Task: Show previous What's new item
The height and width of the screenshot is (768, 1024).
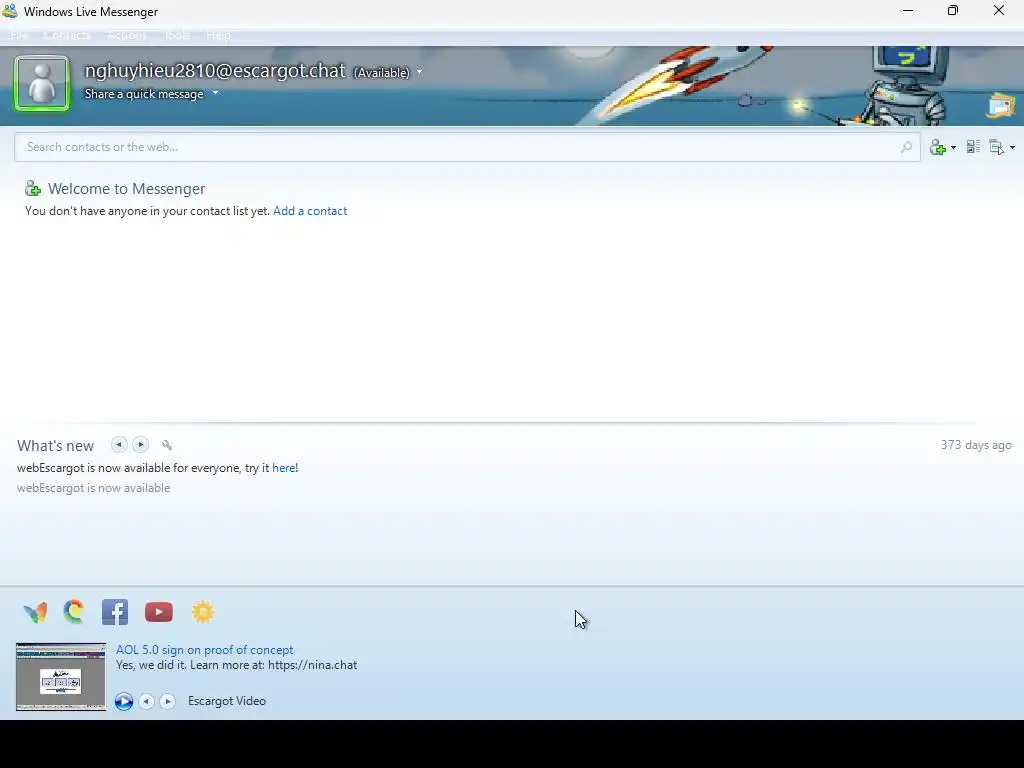Action: (119, 445)
